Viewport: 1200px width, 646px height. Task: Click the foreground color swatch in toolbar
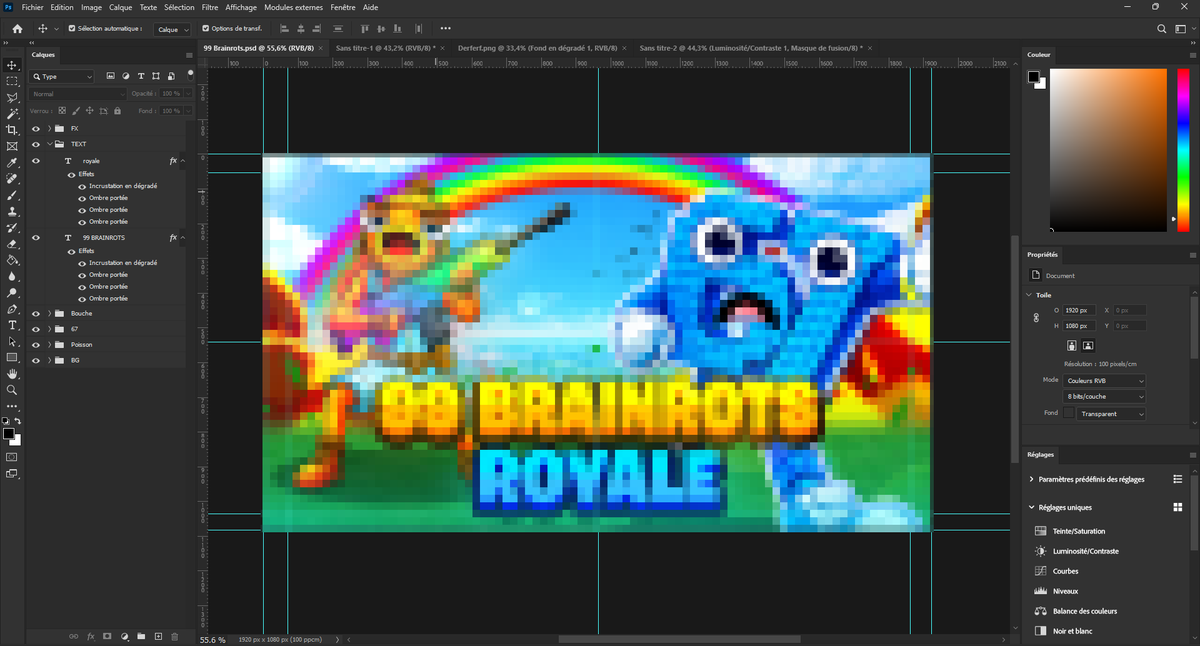coord(9,434)
